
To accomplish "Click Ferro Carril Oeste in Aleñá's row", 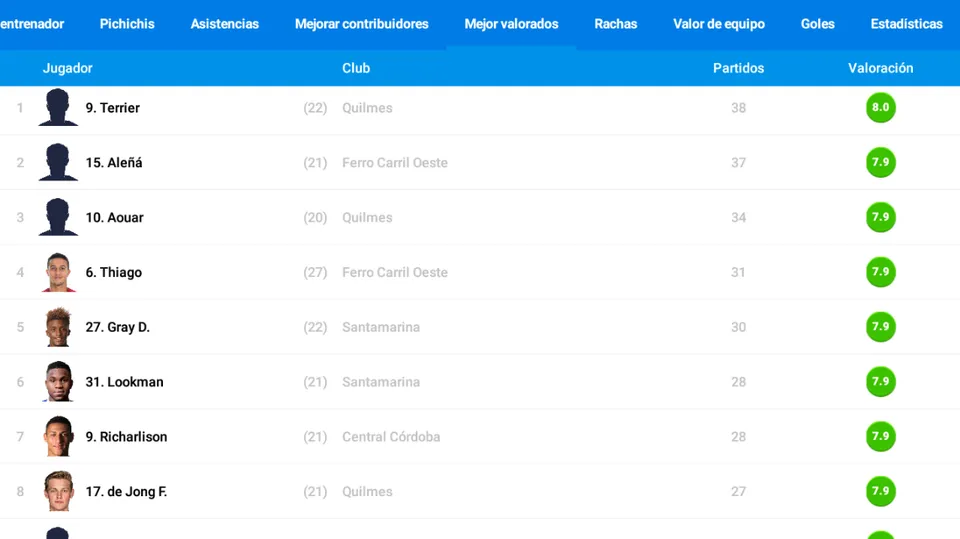I will click(395, 163).
